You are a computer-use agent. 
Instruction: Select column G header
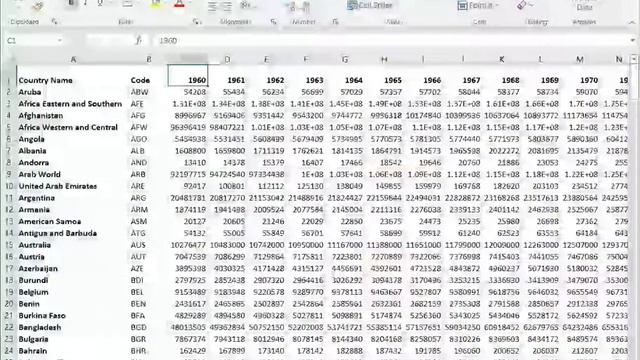coord(345,60)
